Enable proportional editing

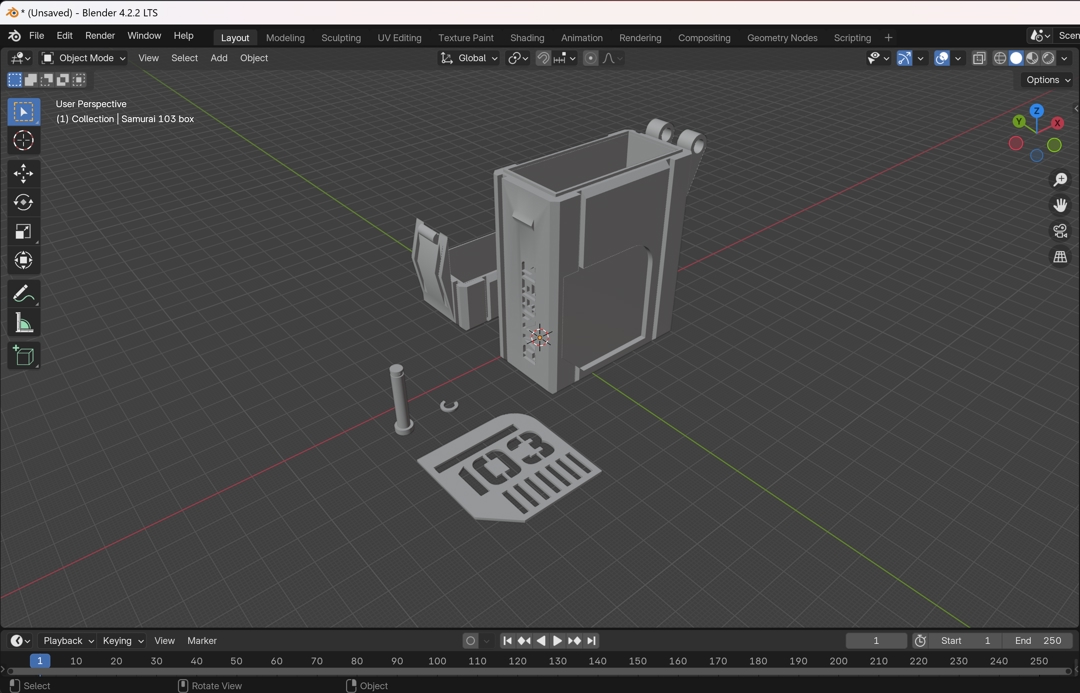[591, 59]
